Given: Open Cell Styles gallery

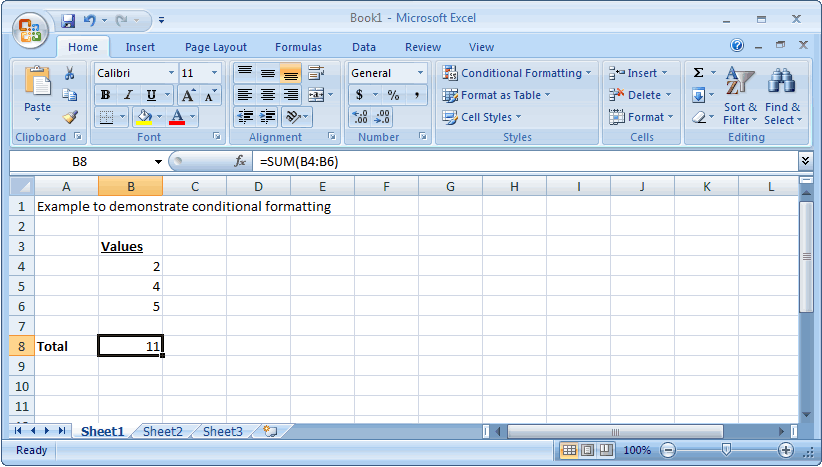Looking at the screenshot, I should point(481,117).
